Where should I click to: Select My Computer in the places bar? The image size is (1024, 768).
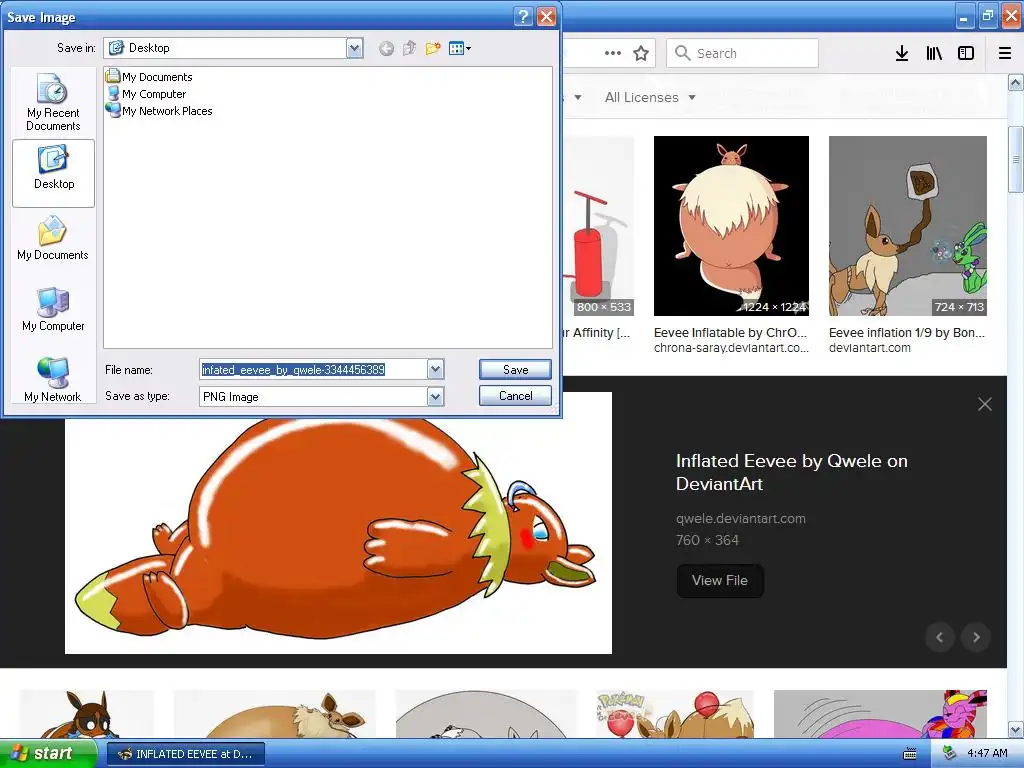click(x=53, y=310)
